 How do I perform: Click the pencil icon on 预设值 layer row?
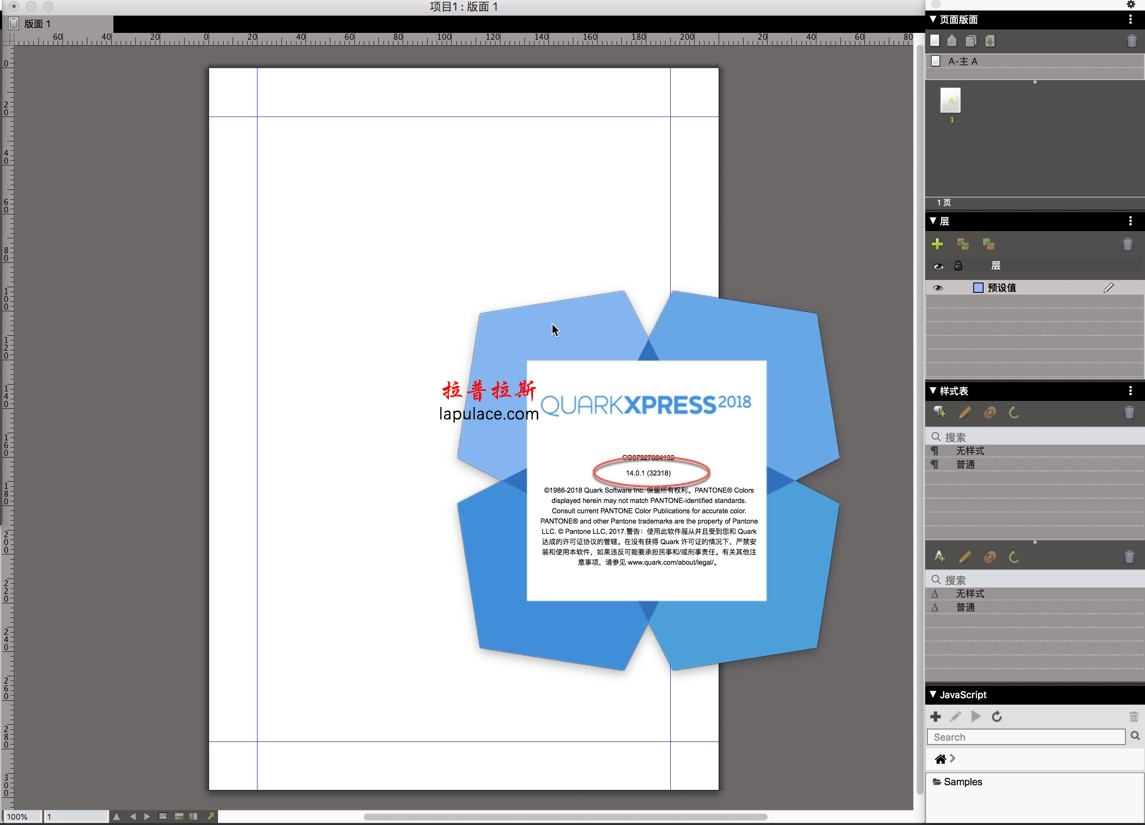(x=1108, y=288)
